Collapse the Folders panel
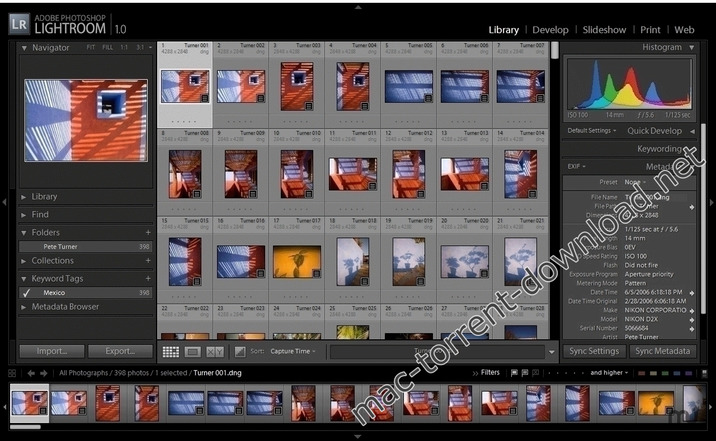Viewport: 716px width, 441px height. tap(24, 233)
